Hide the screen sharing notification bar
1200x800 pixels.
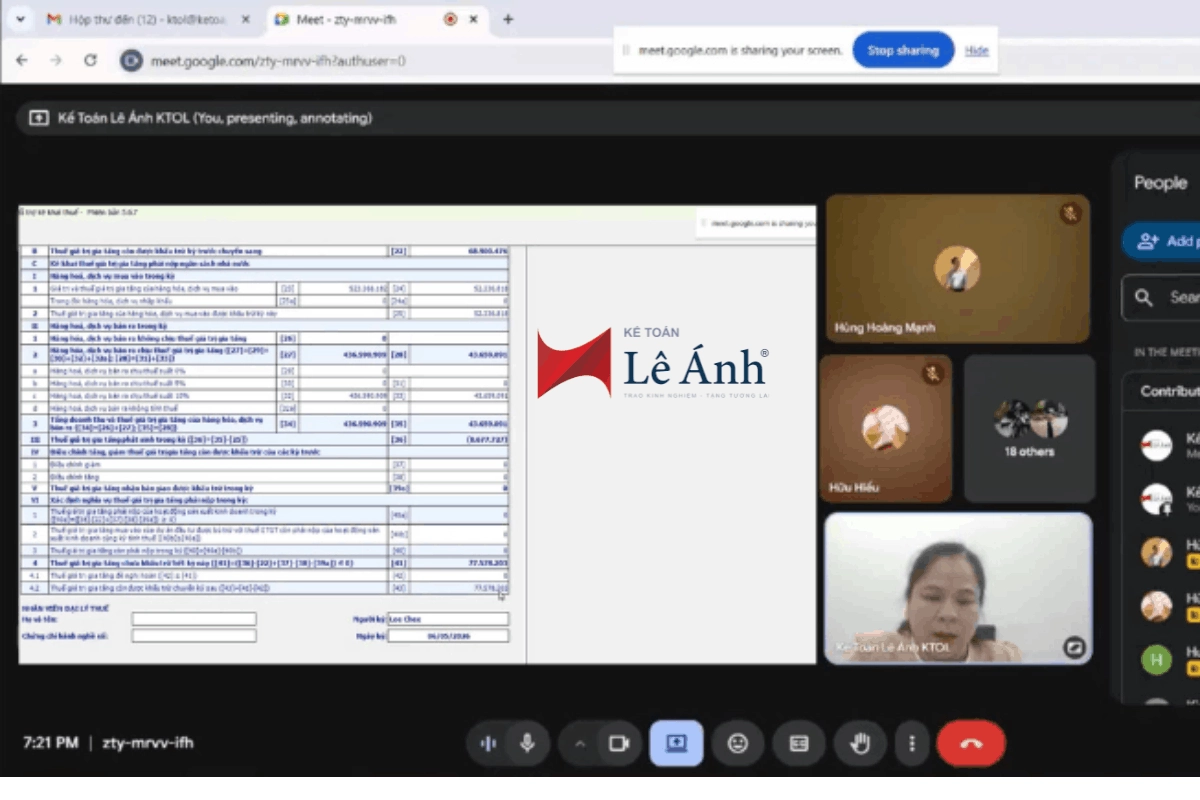[976, 50]
